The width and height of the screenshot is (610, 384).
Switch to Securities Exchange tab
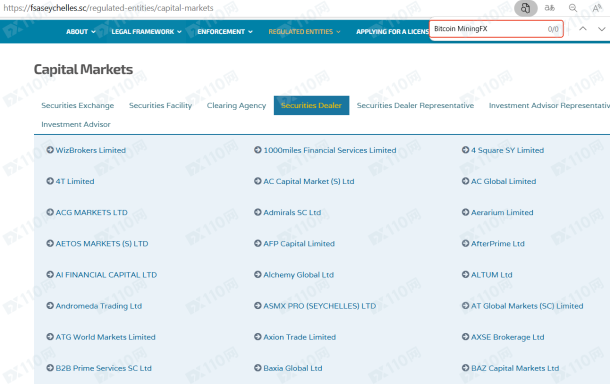coord(78,105)
